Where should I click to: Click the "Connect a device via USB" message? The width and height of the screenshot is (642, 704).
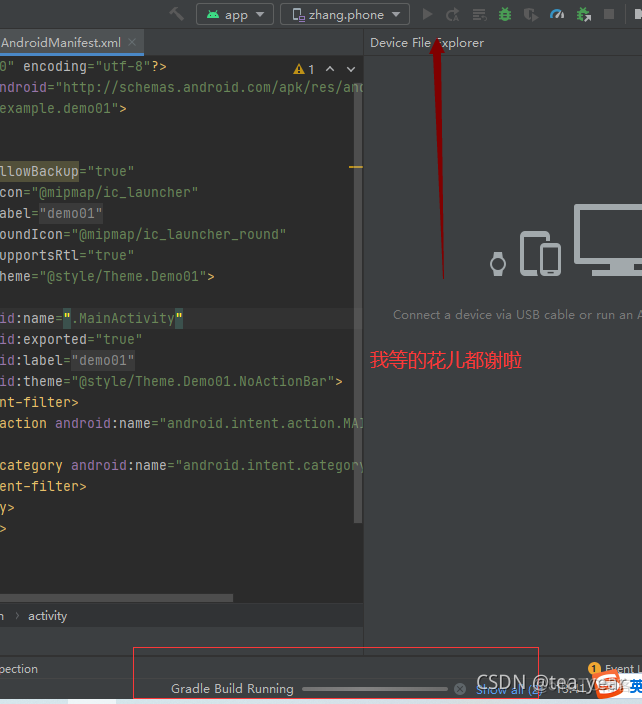tap(517, 315)
